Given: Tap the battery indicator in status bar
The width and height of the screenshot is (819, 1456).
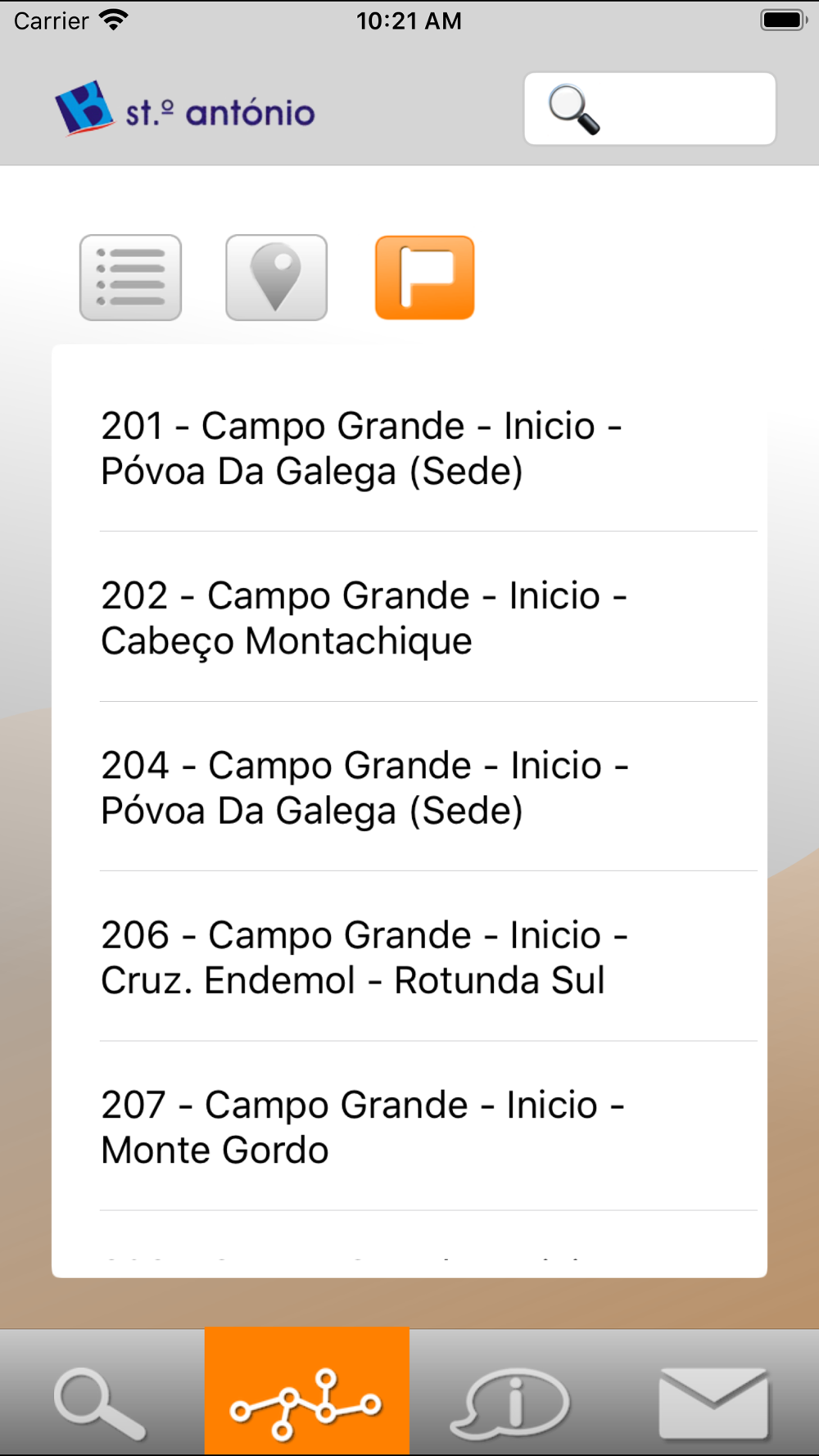Looking at the screenshot, I should pos(783,20).
